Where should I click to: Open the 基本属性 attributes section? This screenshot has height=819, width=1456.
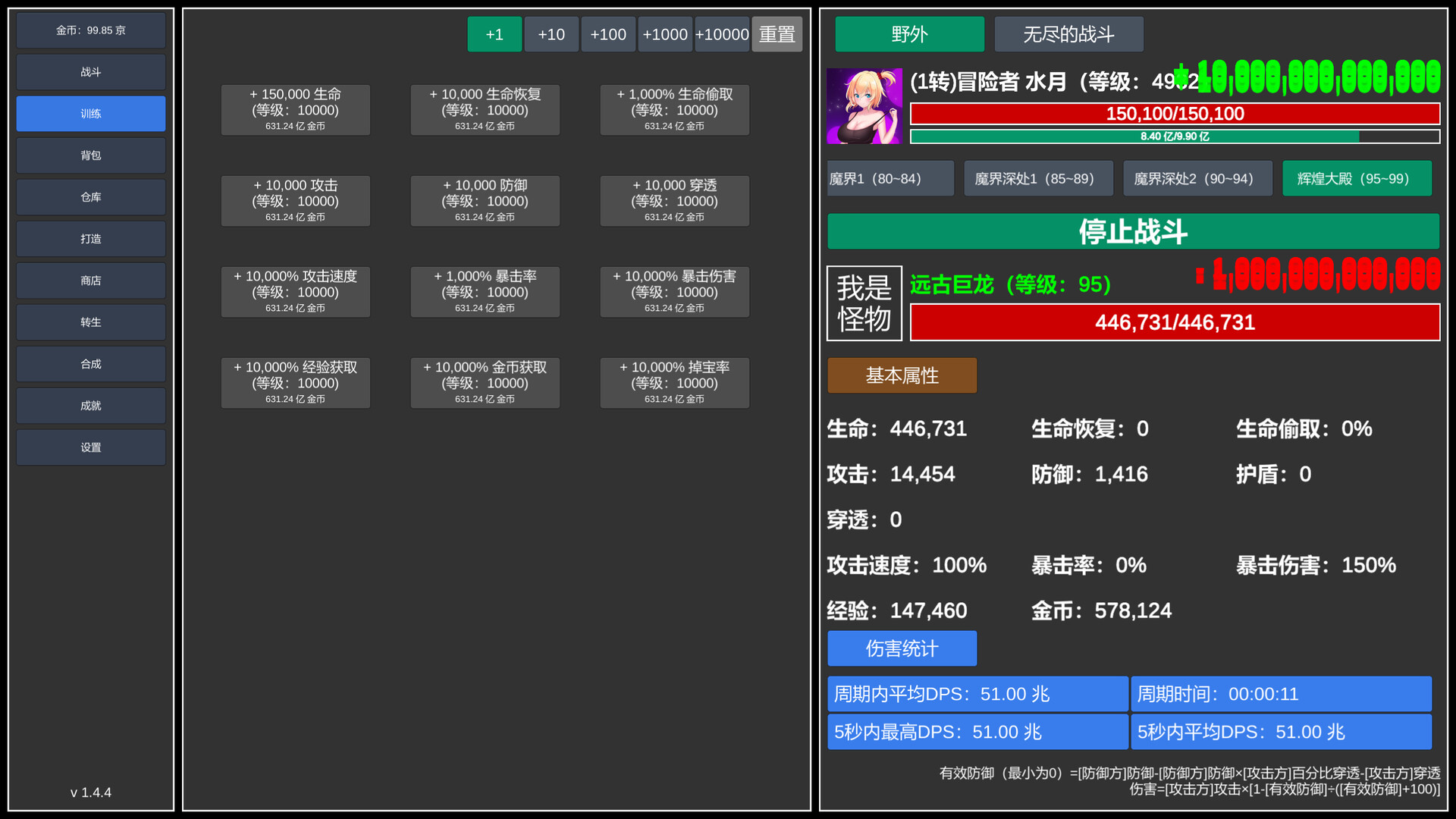902,375
